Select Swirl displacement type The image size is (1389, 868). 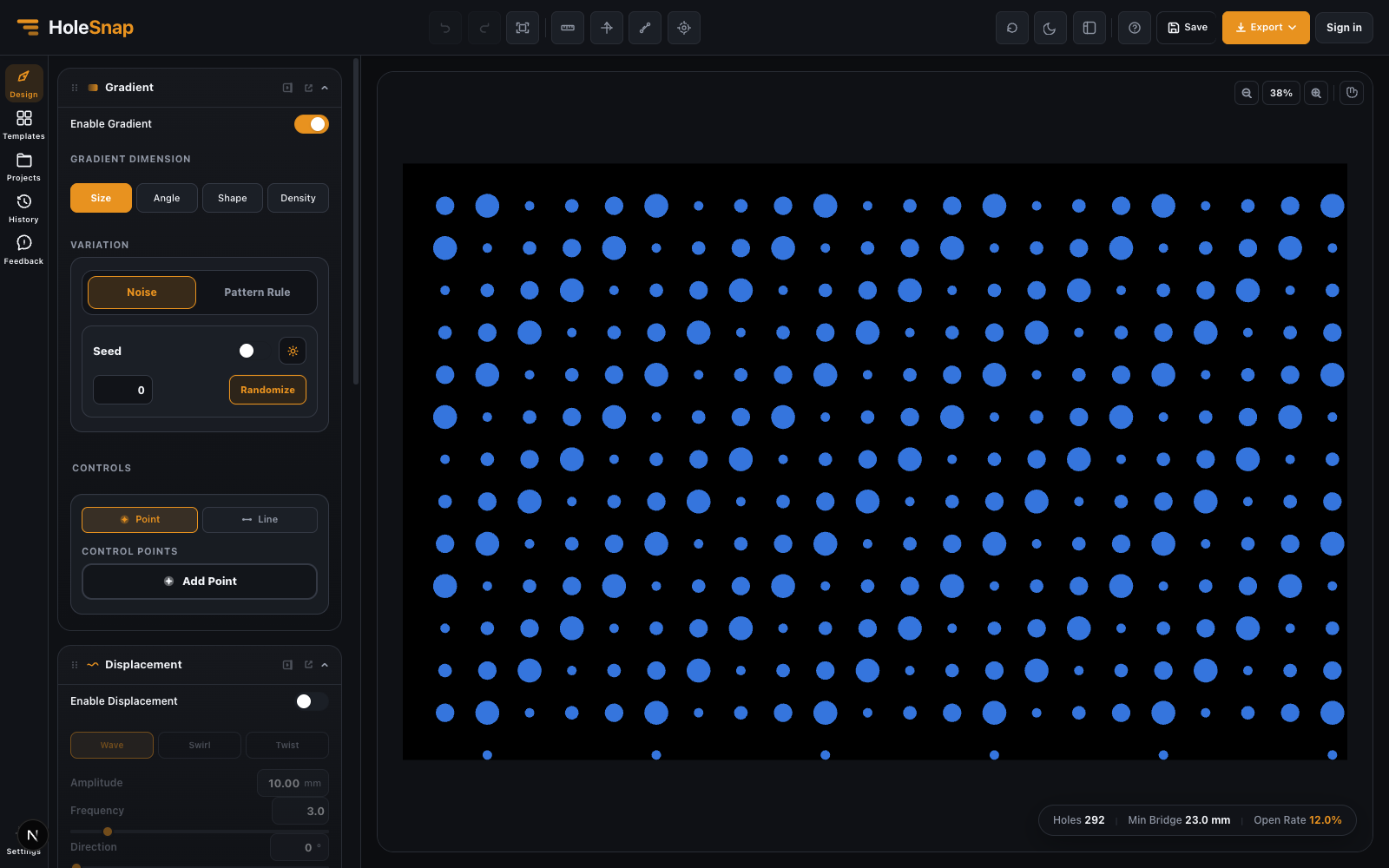coord(200,745)
